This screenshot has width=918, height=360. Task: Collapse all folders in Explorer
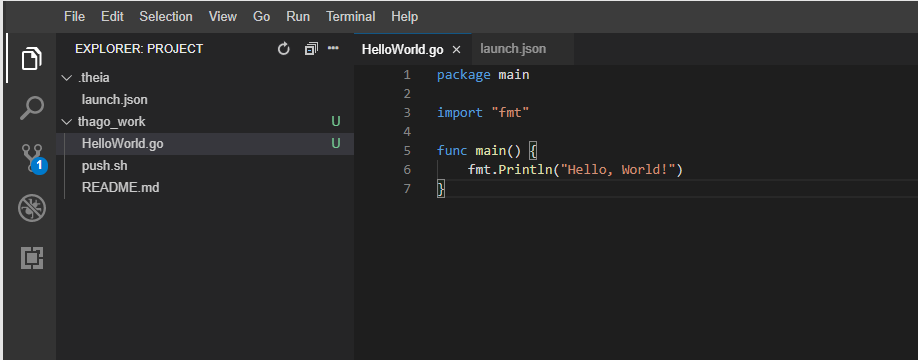click(311, 49)
